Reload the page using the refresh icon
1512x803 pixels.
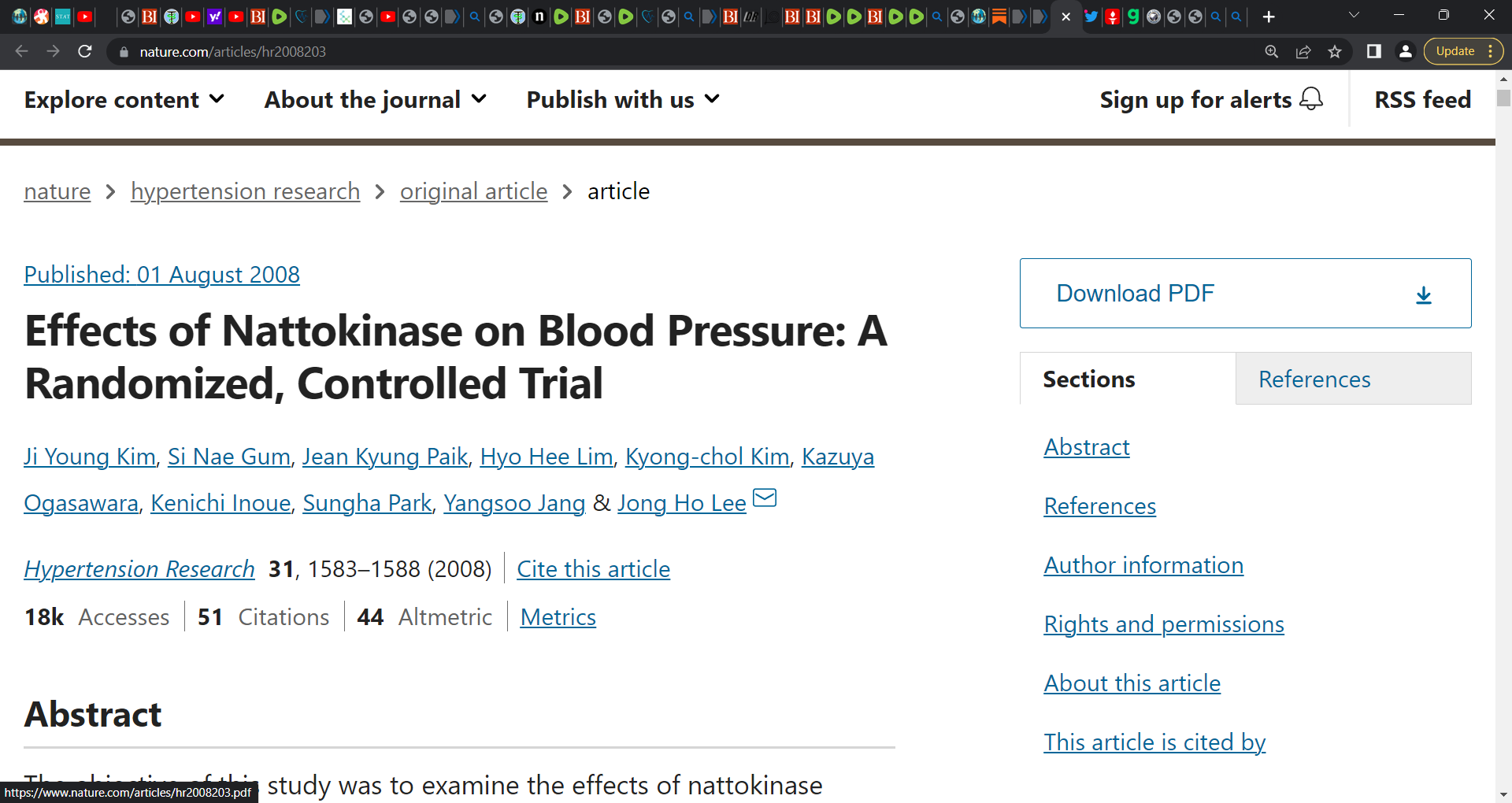click(x=85, y=51)
